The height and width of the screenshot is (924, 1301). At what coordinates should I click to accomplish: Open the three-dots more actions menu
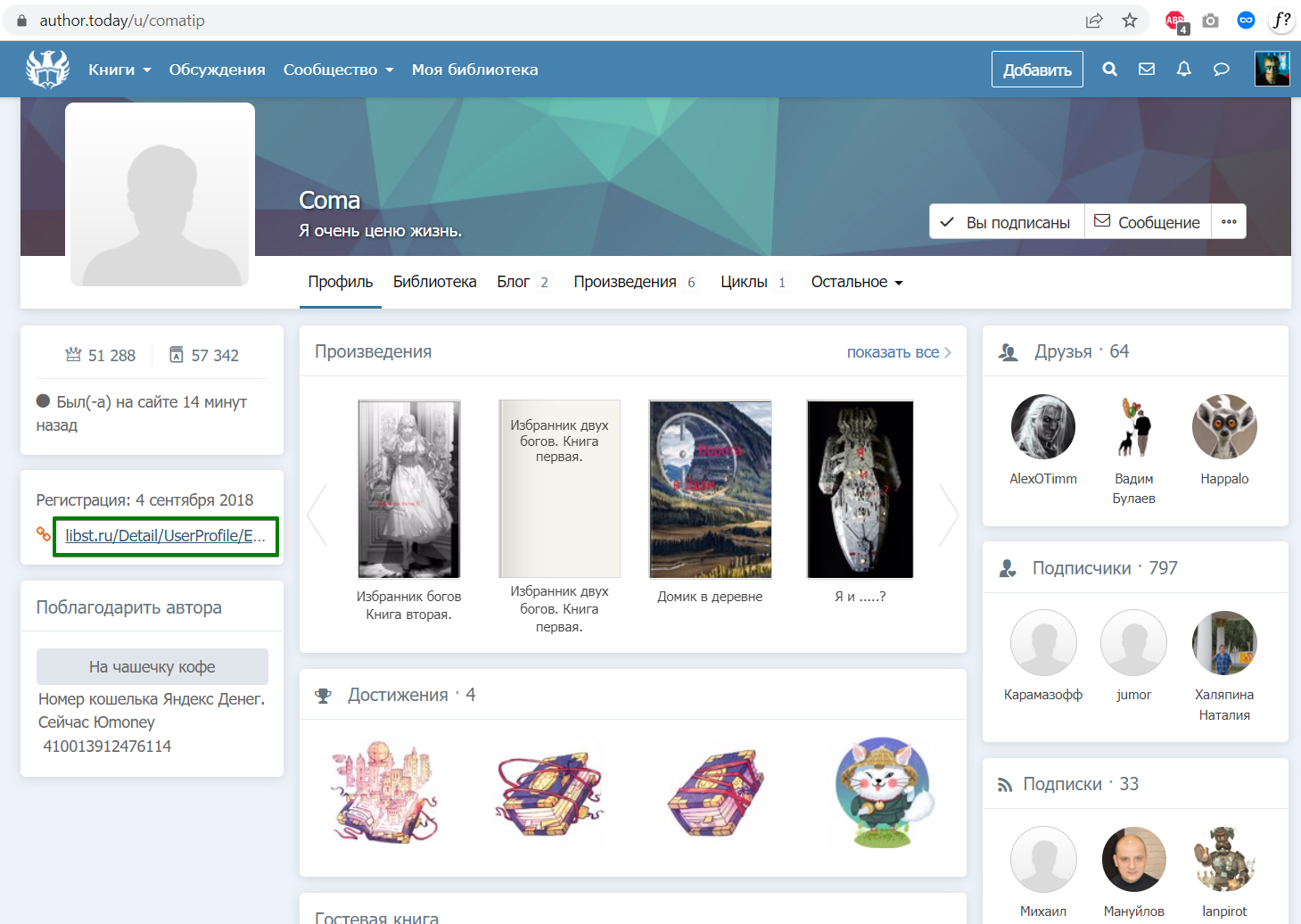click(1229, 222)
